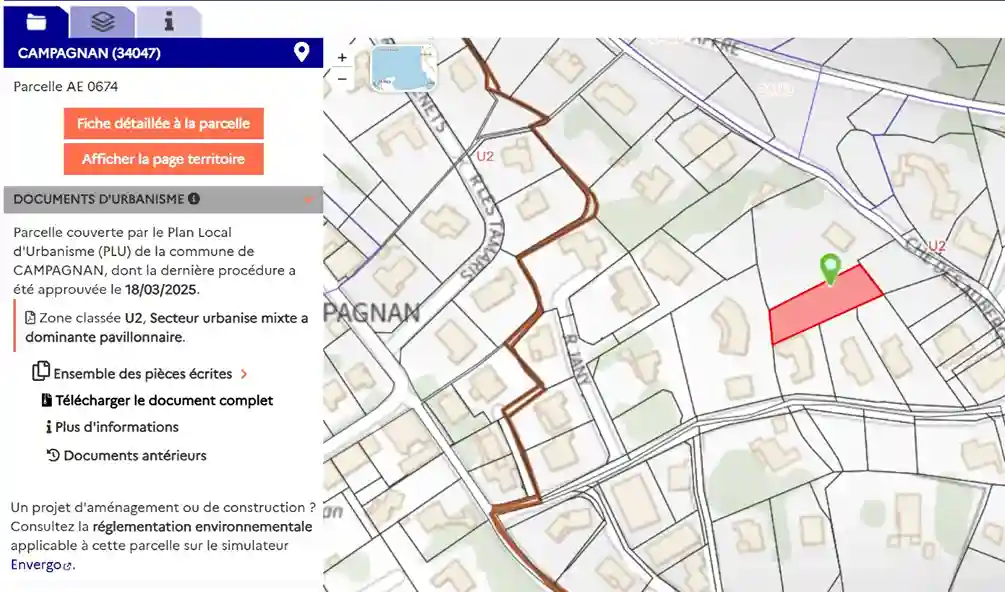1005x592 pixels.
Task: Open Documents antérieurs
Action: [135, 456]
